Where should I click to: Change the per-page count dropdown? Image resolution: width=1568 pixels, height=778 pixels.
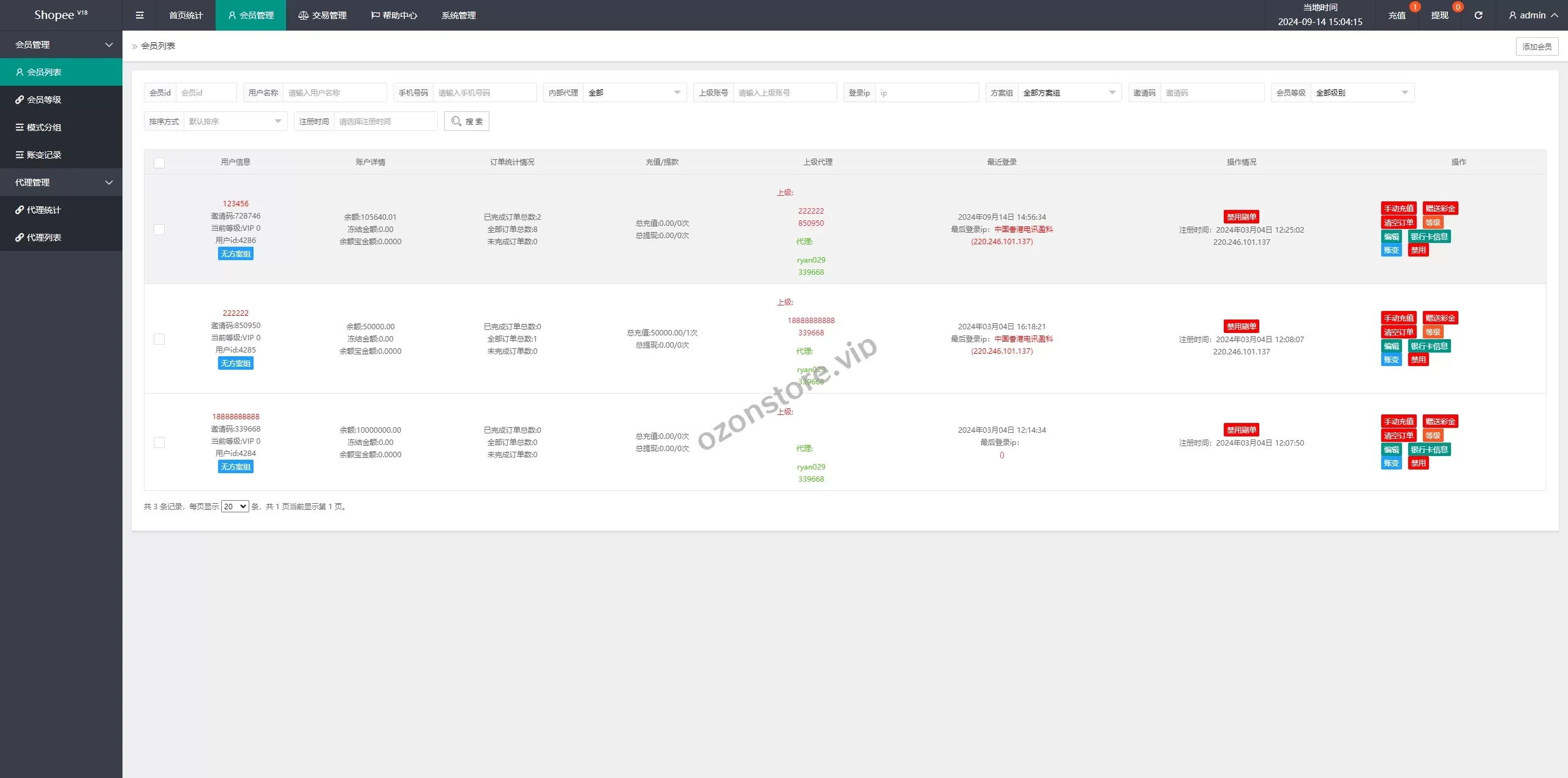coord(235,506)
